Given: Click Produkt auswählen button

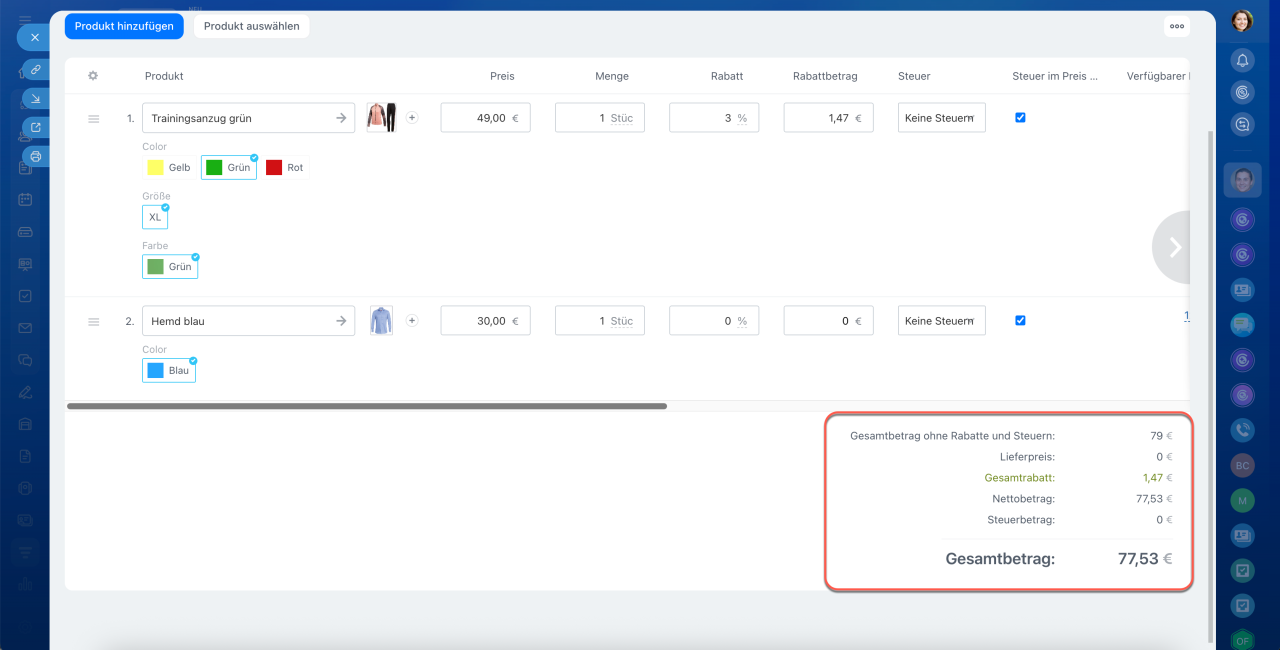Looking at the screenshot, I should (x=252, y=26).
